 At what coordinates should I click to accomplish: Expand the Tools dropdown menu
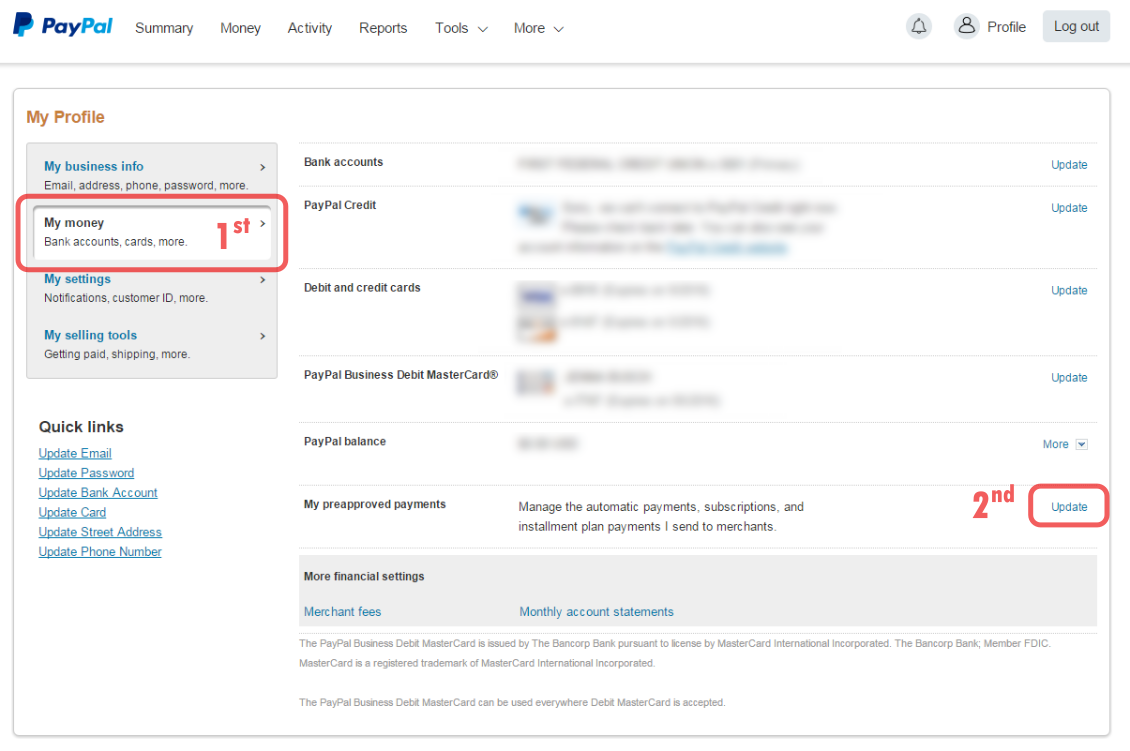pyautogui.click(x=461, y=28)
